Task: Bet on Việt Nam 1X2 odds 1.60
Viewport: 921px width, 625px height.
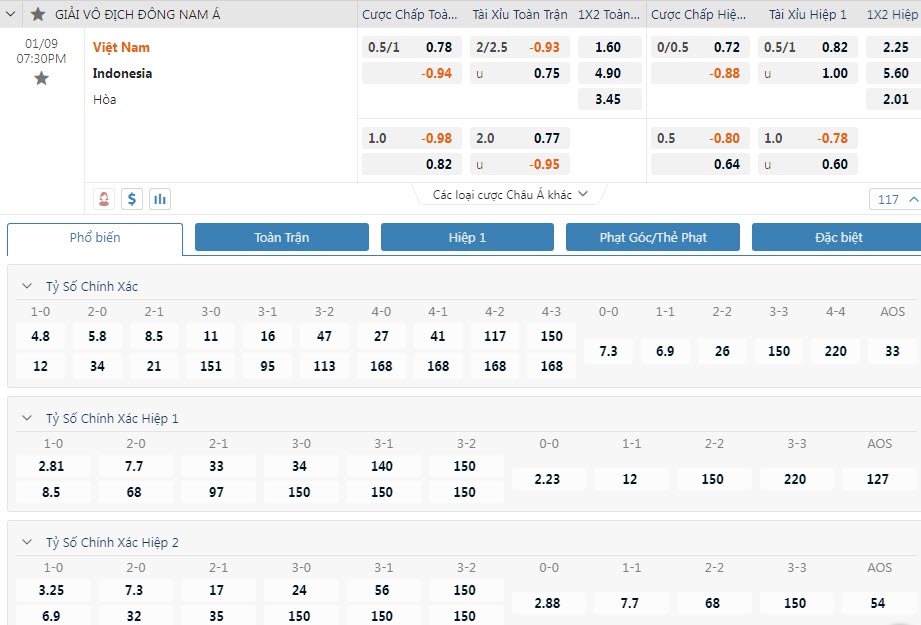Action: (x=608, y=47)
